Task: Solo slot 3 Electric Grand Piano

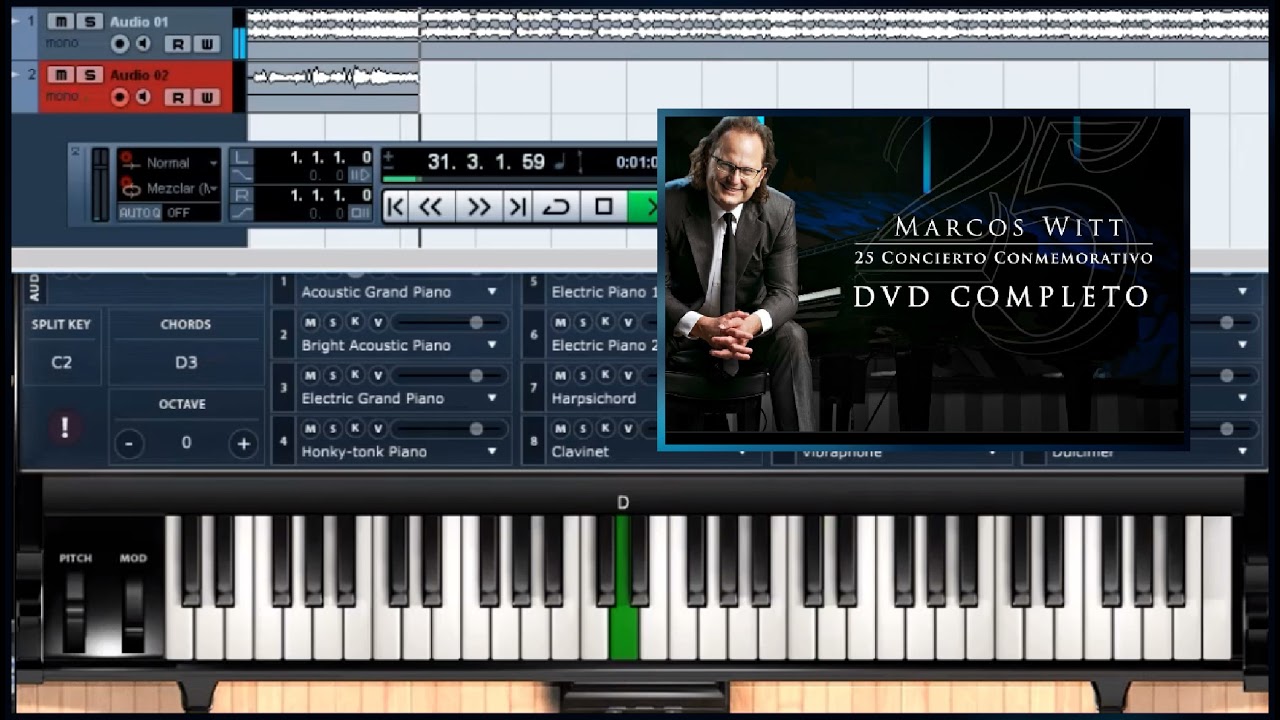Action: [333, 375]
